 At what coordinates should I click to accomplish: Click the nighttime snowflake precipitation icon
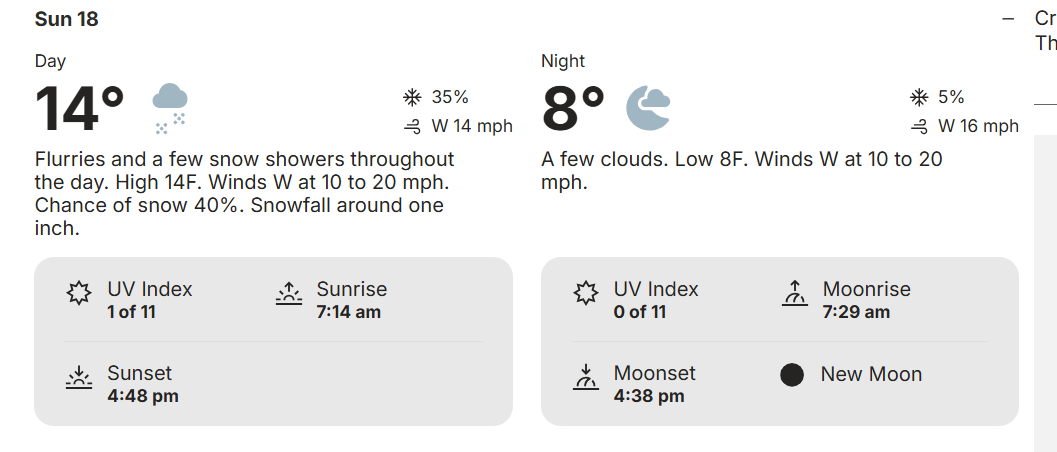(x=917, y=97)
